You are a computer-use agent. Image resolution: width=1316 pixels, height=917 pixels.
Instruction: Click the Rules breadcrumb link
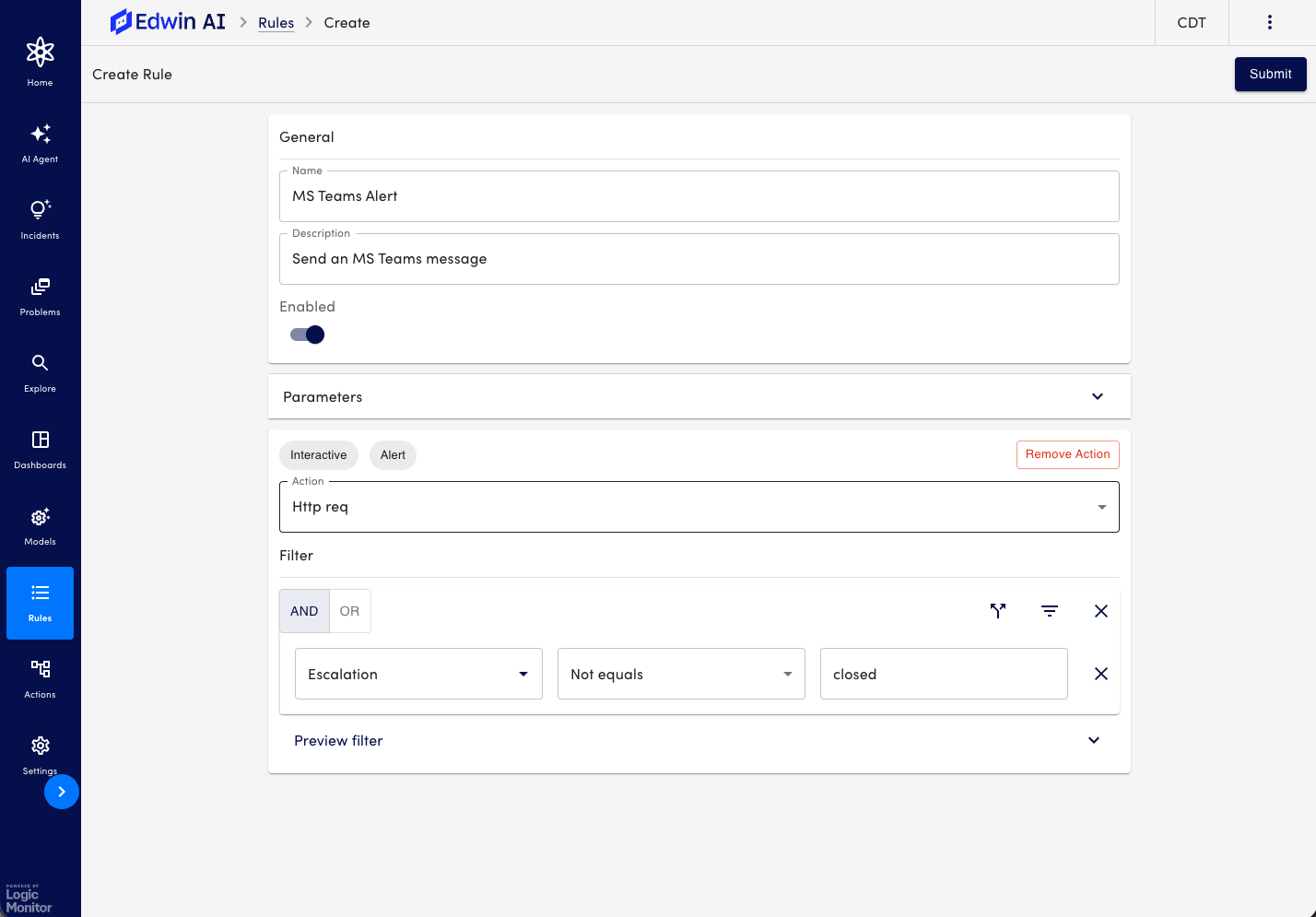pyautogui.click(x=276, y=23)
